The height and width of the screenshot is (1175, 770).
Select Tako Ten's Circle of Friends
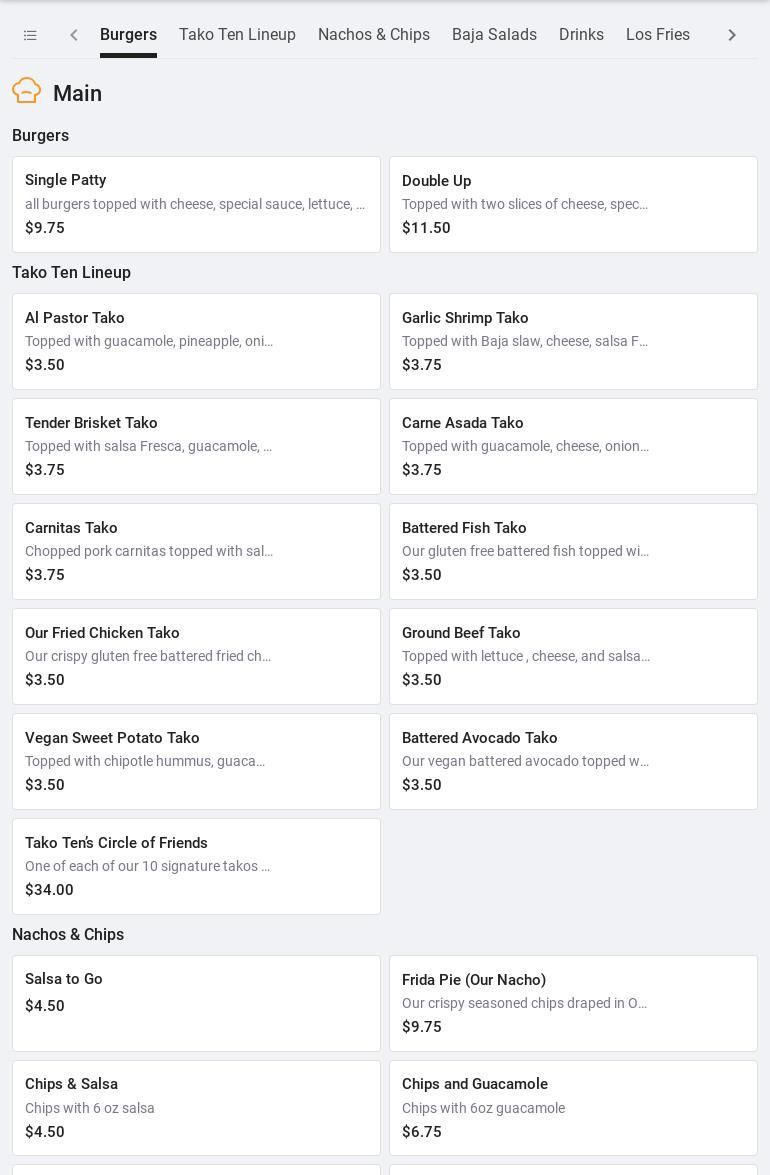196,866
